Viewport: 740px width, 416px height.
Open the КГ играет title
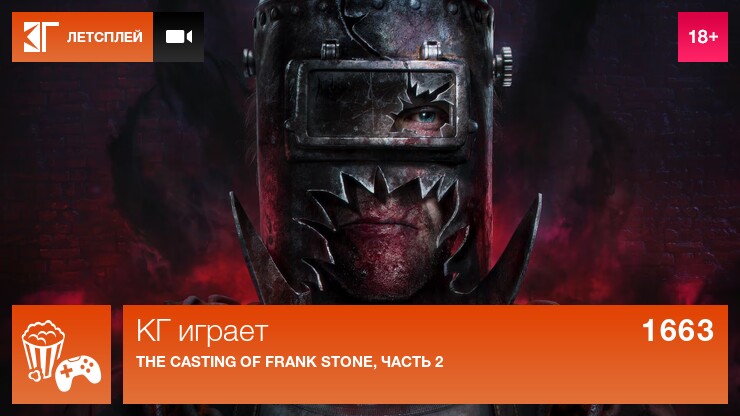[x=202, y=331]
